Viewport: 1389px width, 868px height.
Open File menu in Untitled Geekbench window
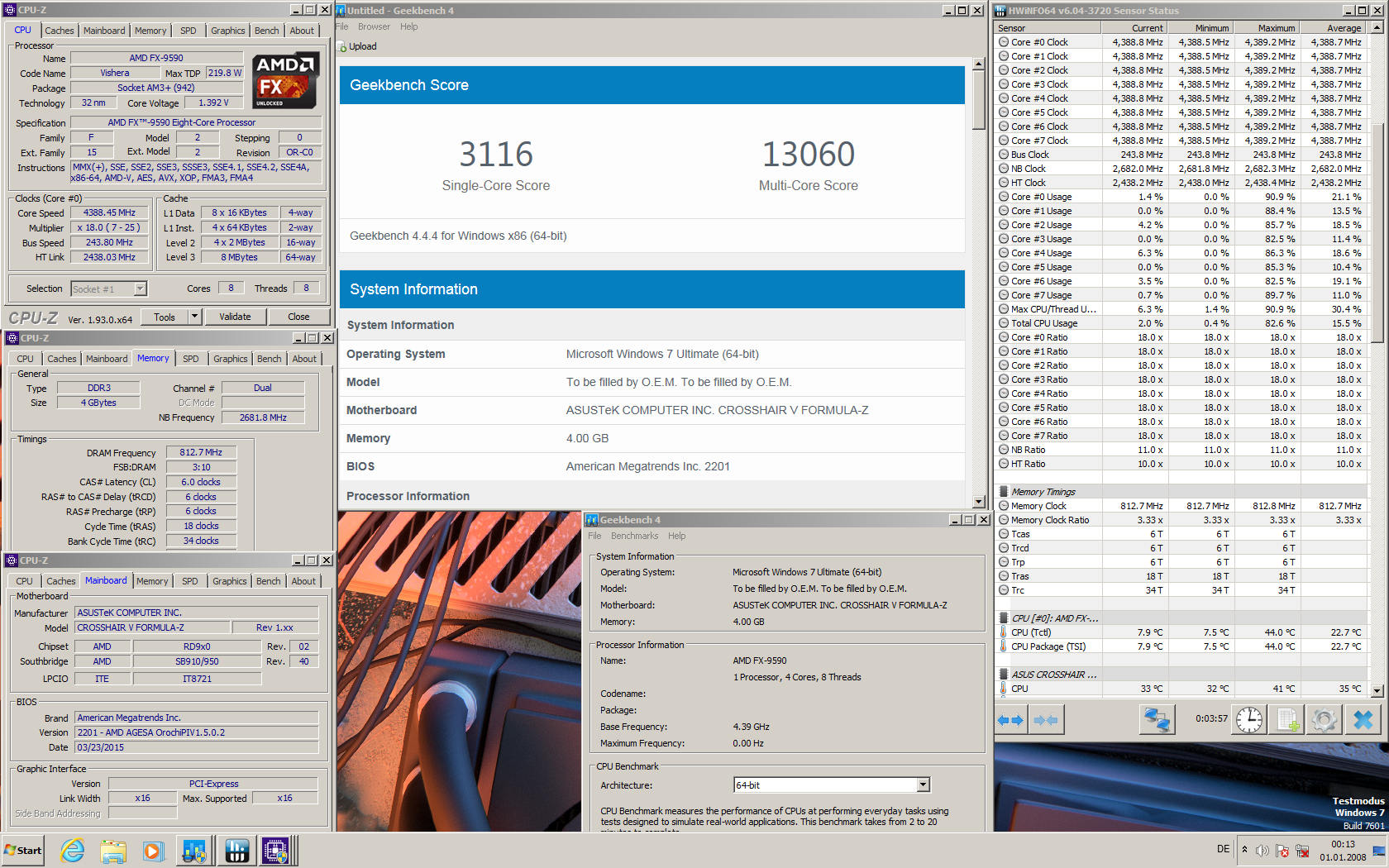click(341, 26)
